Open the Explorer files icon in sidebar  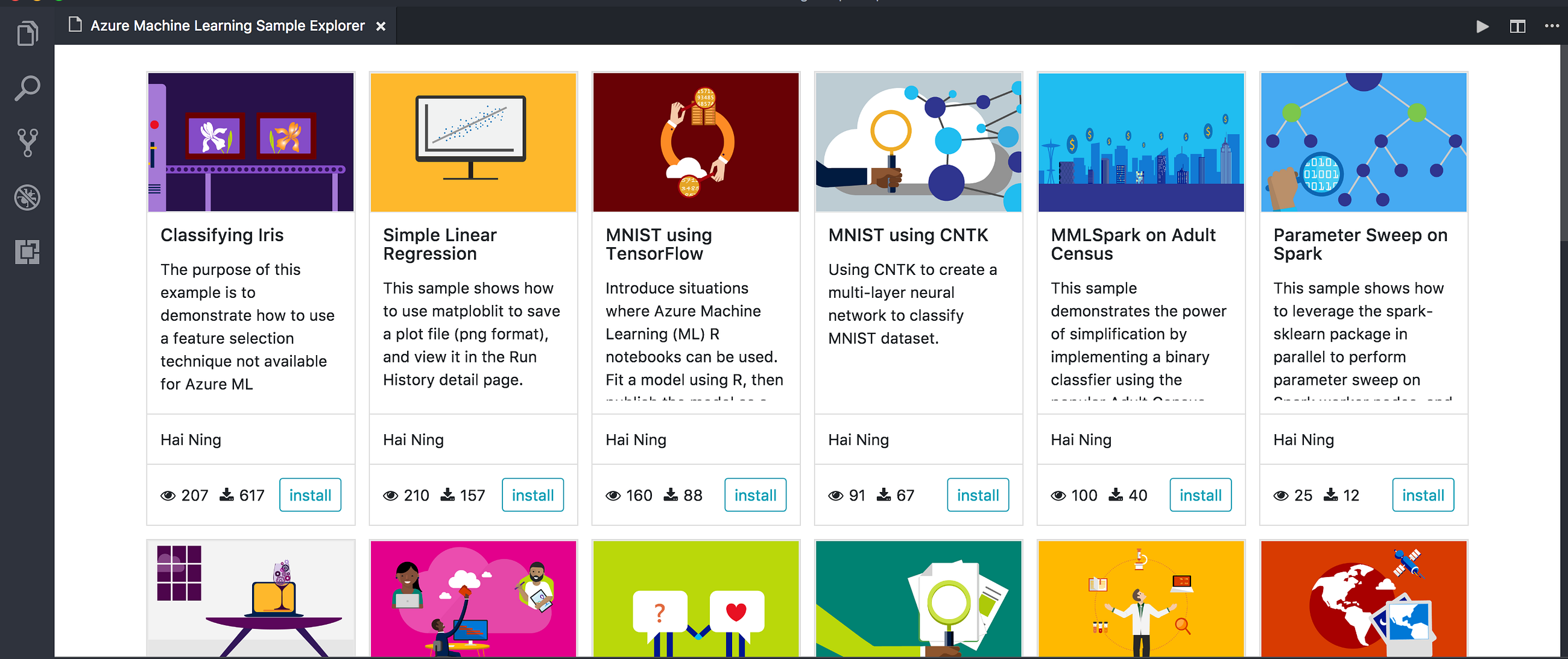click(27, 34)
